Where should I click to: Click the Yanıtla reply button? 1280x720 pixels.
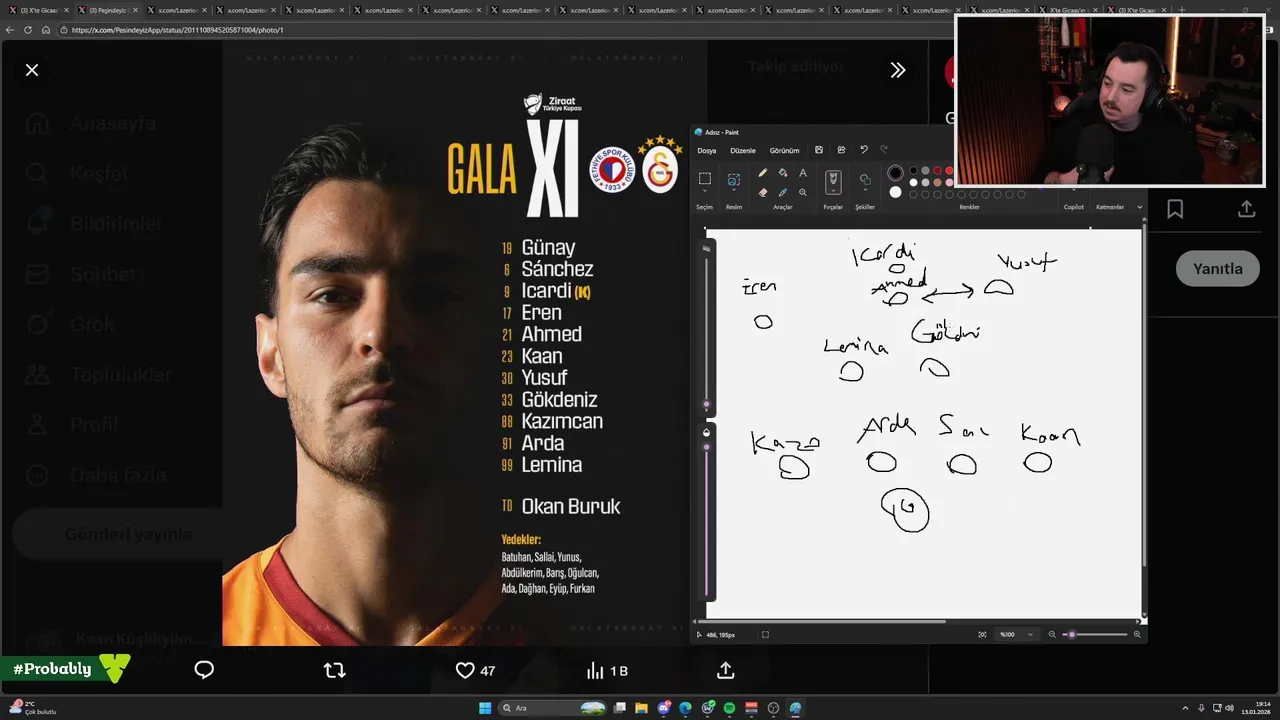click(x=1217, y=268)
